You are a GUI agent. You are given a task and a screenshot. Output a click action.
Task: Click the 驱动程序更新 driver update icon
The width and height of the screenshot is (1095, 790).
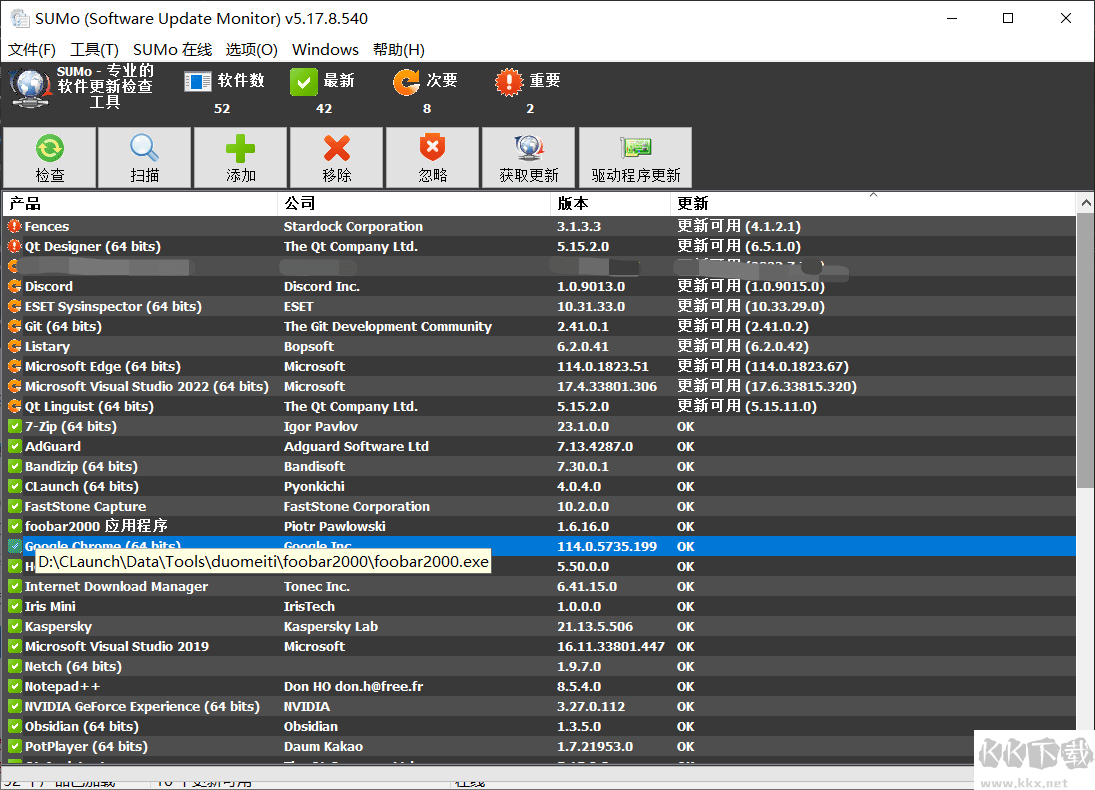point(635,150)
